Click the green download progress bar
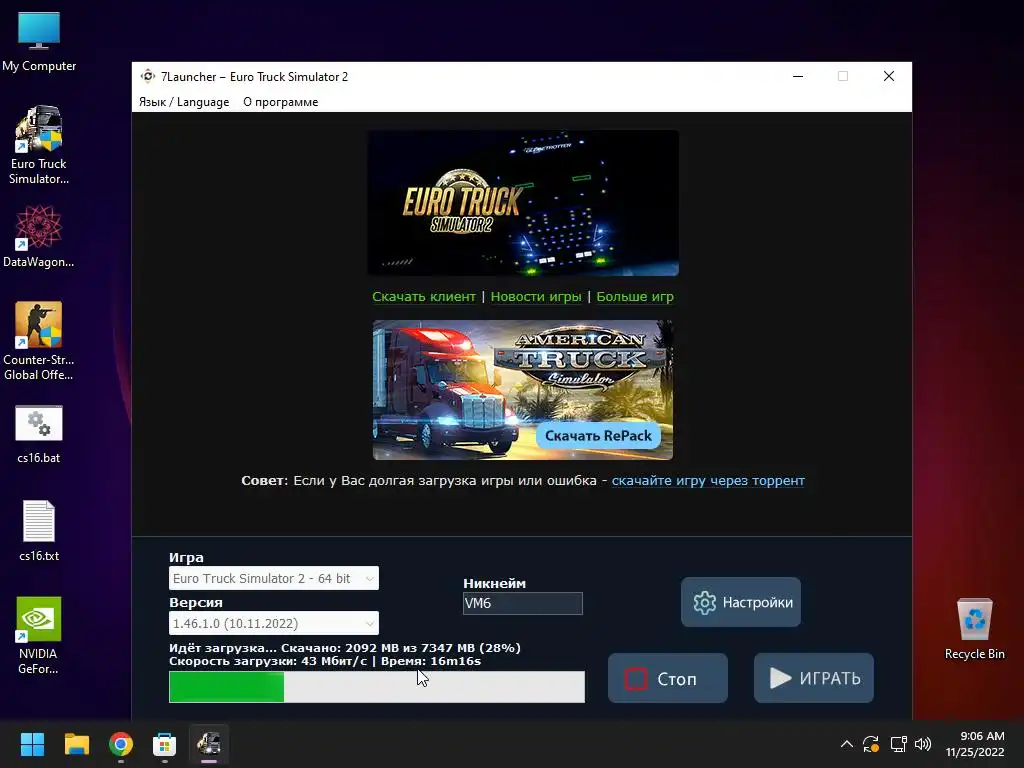This screenshot has height=768, width=1024. pyautogui.click(x=377, y=687)
